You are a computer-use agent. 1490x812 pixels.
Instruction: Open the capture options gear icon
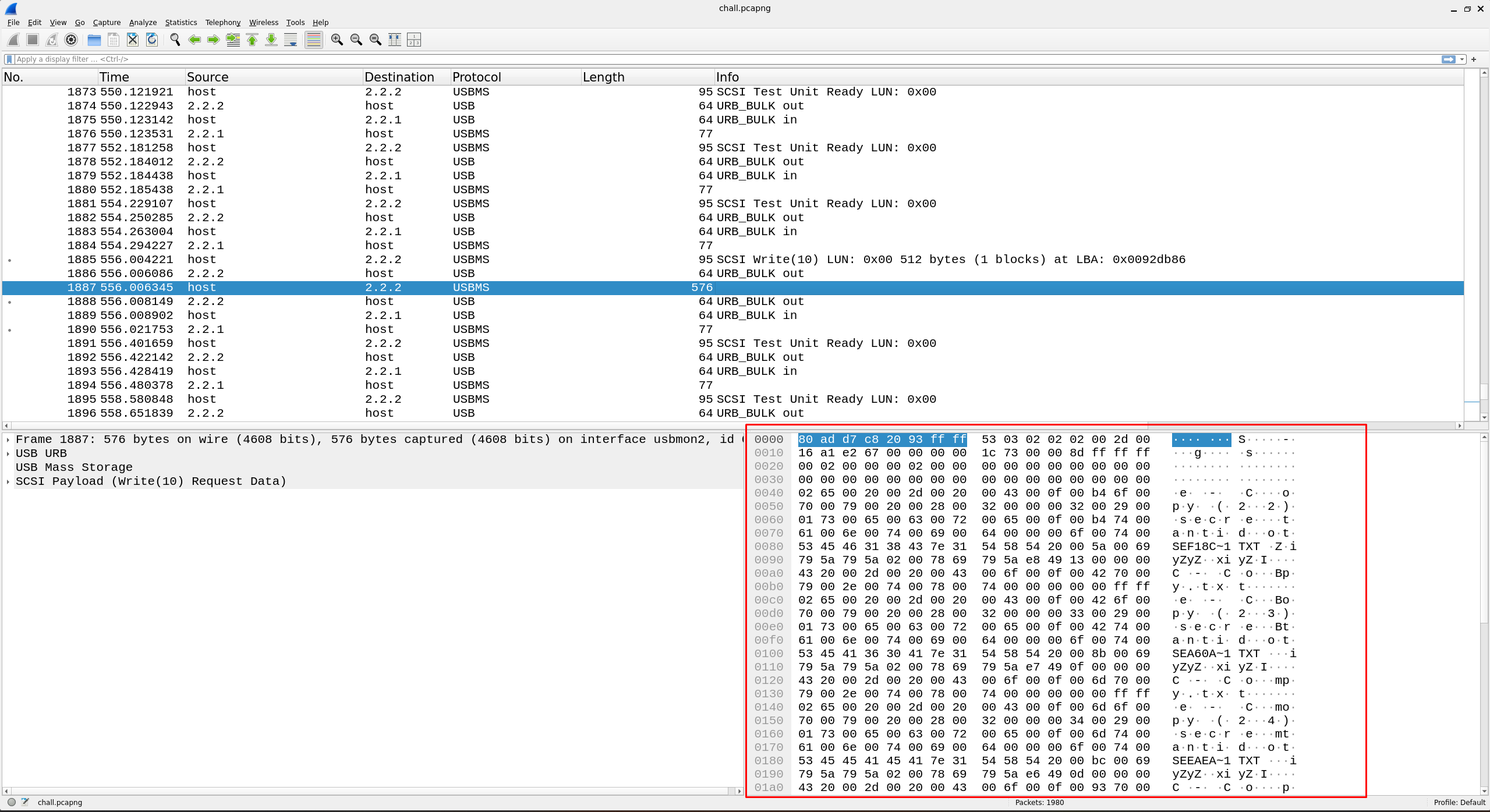tap(71, 40)
